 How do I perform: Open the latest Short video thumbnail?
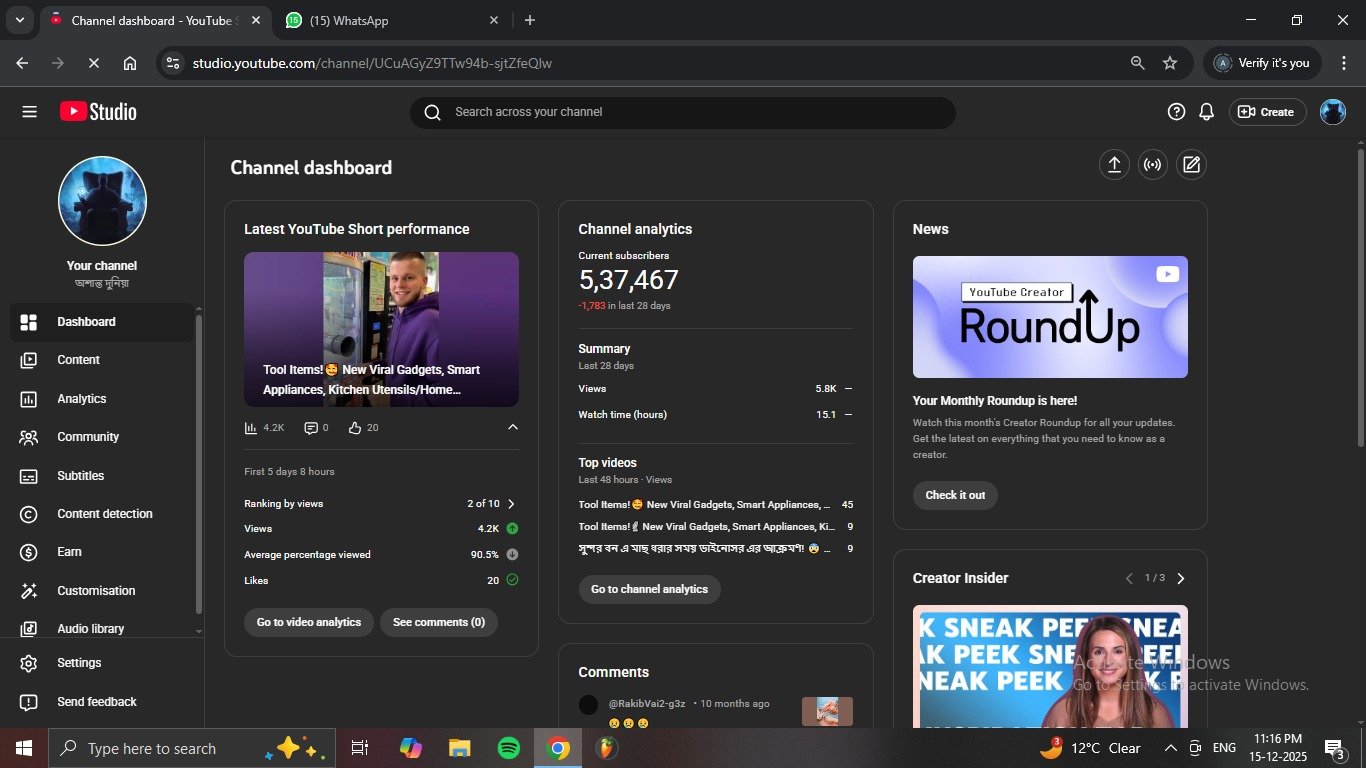point(381,329)
